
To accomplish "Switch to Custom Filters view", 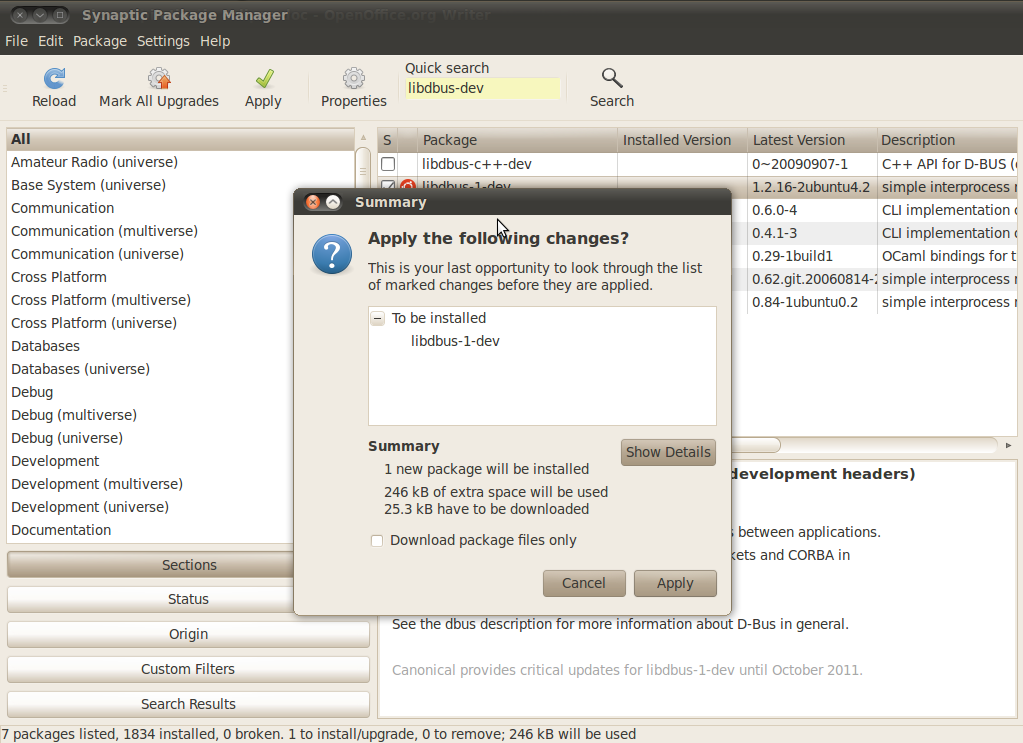I will (187, 669).
